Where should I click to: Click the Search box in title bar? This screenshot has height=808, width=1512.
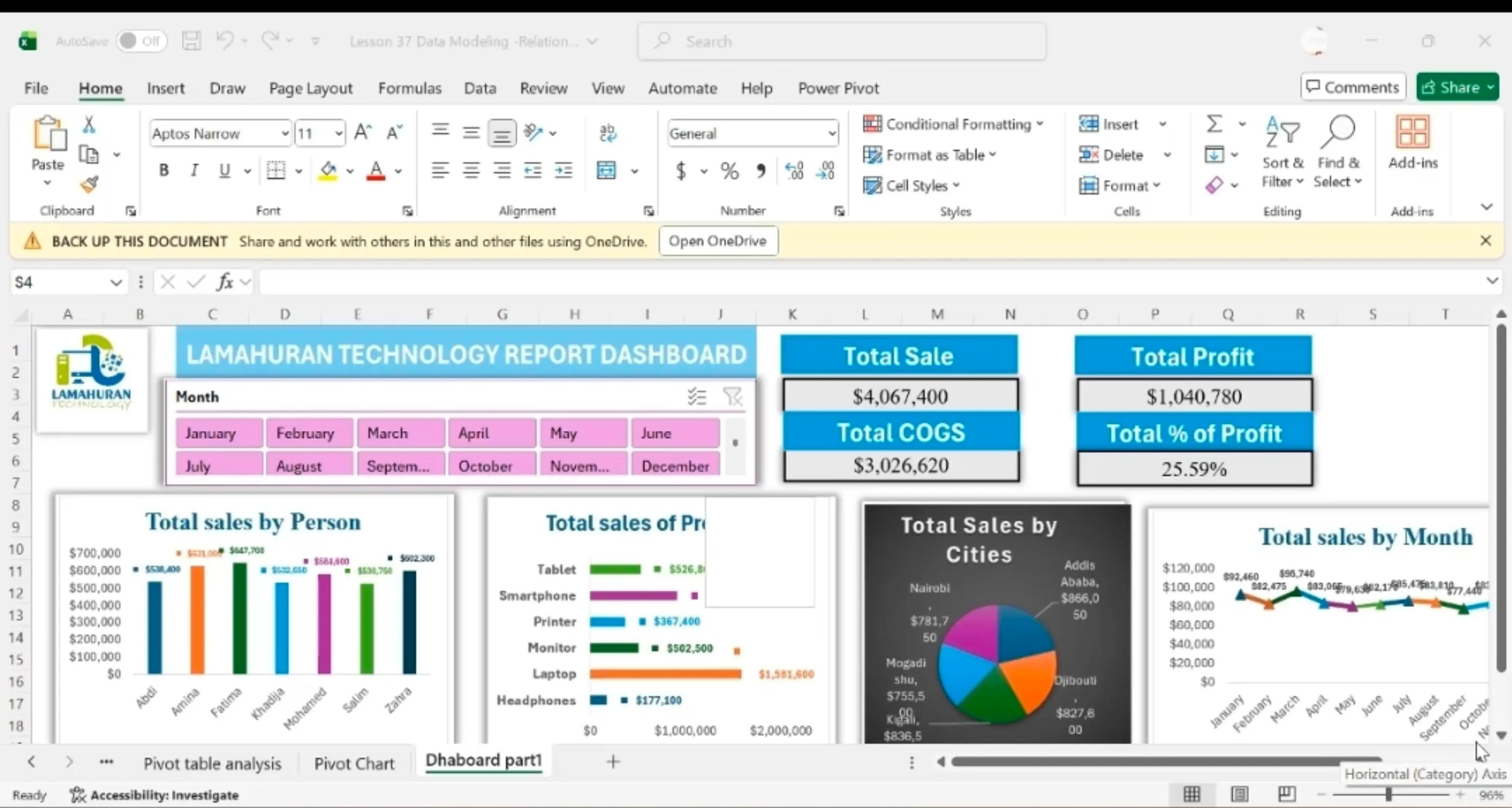coord(842,41)
